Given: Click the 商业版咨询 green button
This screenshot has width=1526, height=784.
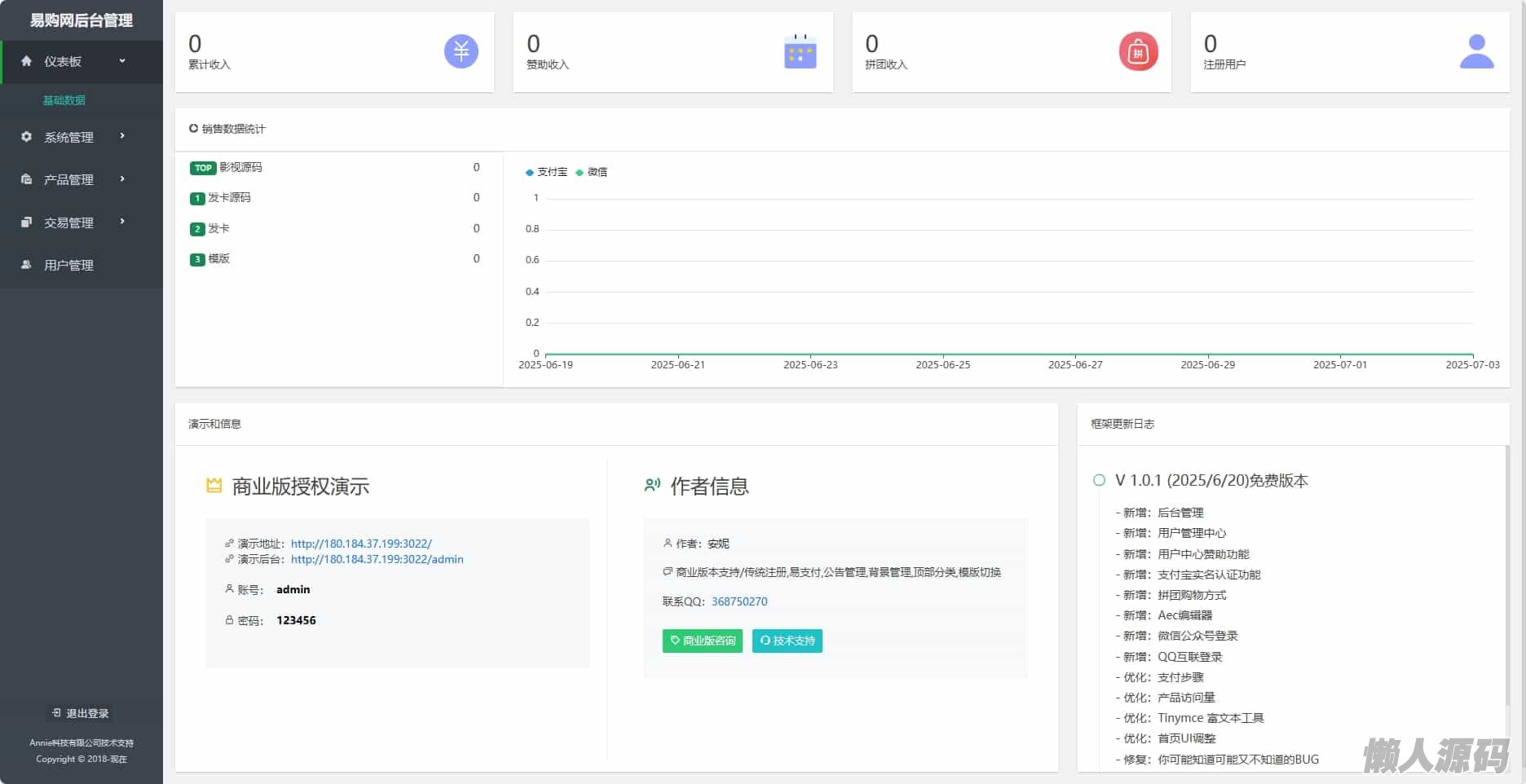Looking at the screenshot, I should [702, 641].
